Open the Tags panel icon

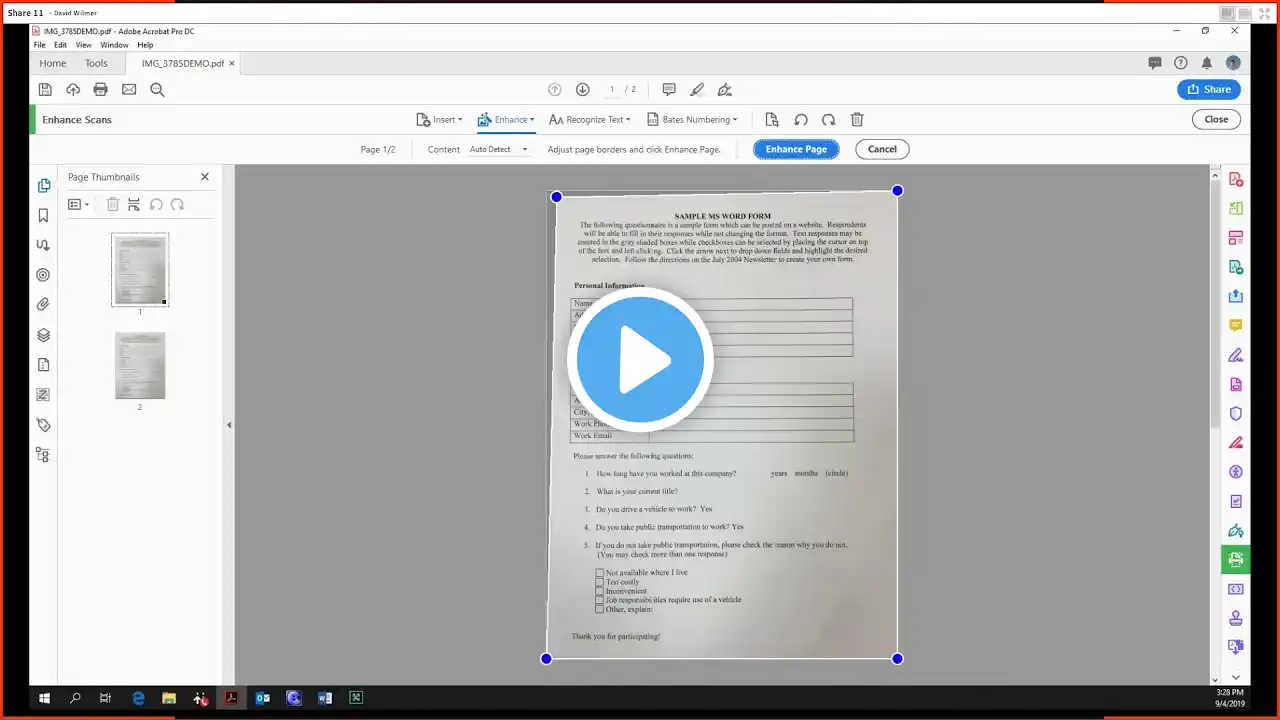(43, 425)
